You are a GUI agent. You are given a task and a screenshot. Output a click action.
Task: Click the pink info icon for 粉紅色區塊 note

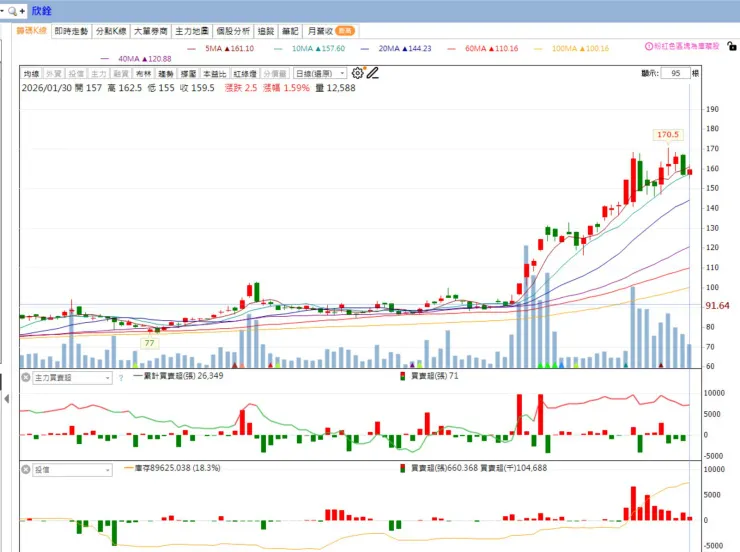649,46
